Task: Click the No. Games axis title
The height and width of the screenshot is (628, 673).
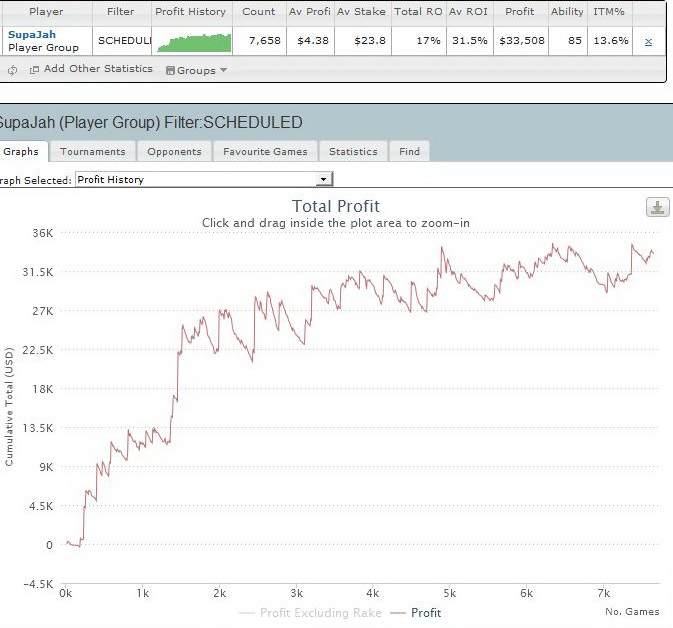Action: 632,612
